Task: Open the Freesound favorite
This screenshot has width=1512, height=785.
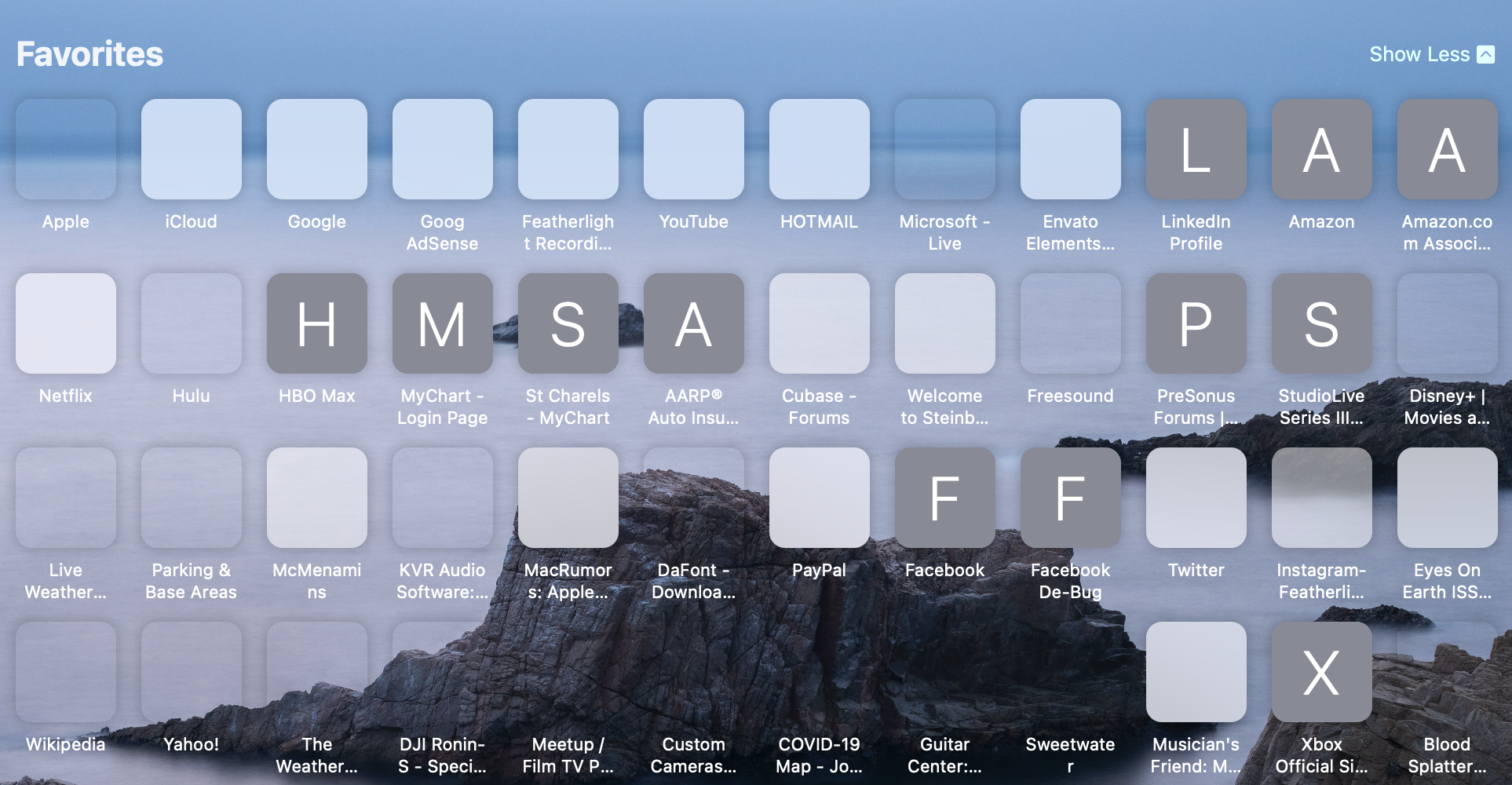Action: point(1071,323)
